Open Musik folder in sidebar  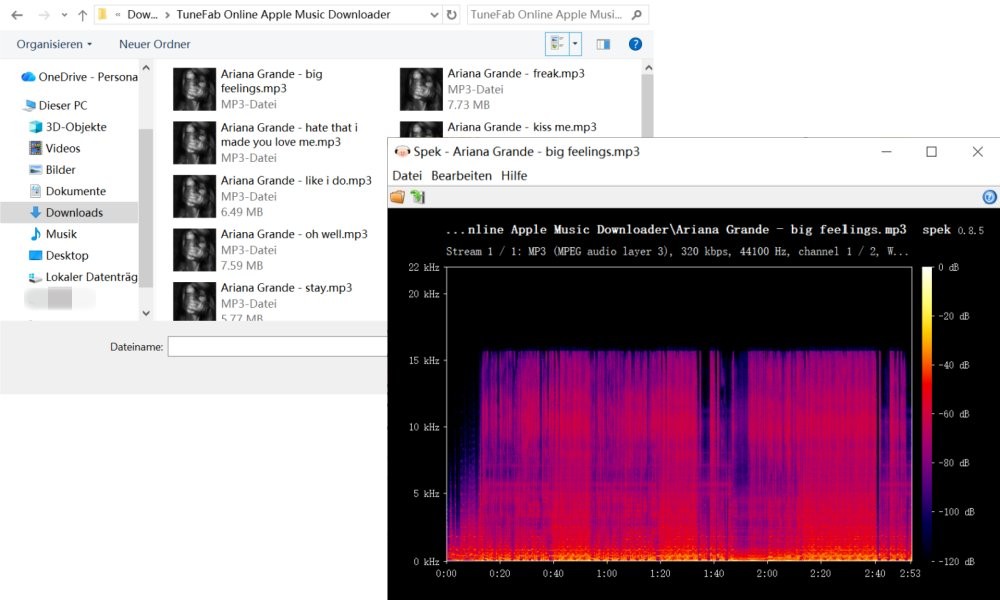tap(54, 234)
